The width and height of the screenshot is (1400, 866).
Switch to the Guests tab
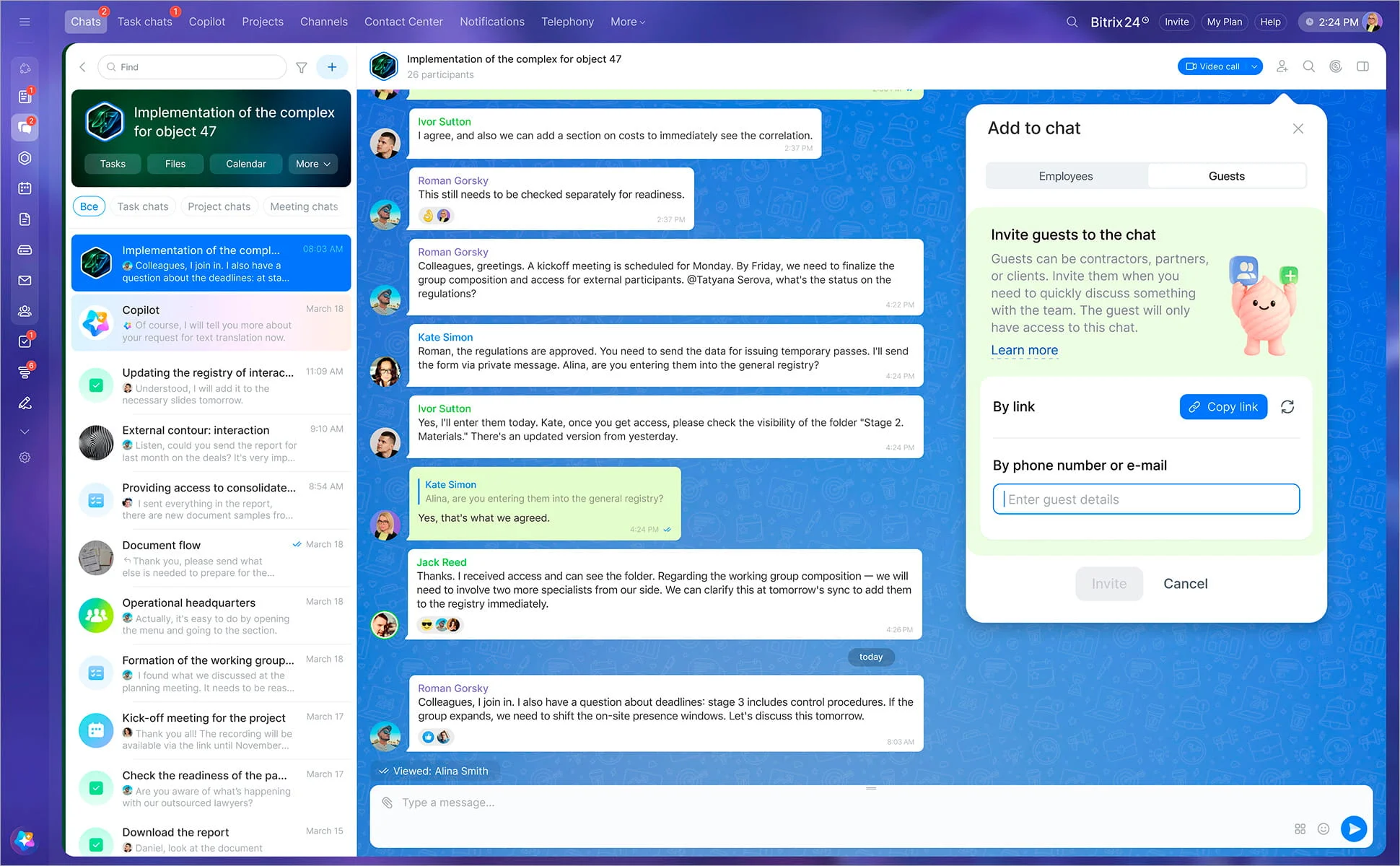click(1226, 176)
